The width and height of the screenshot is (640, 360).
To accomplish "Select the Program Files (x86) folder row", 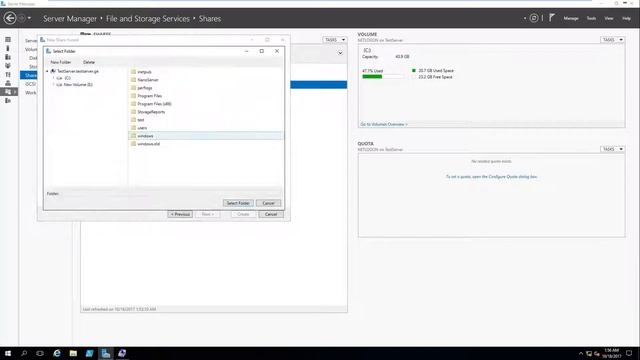I will pos(206,104).
